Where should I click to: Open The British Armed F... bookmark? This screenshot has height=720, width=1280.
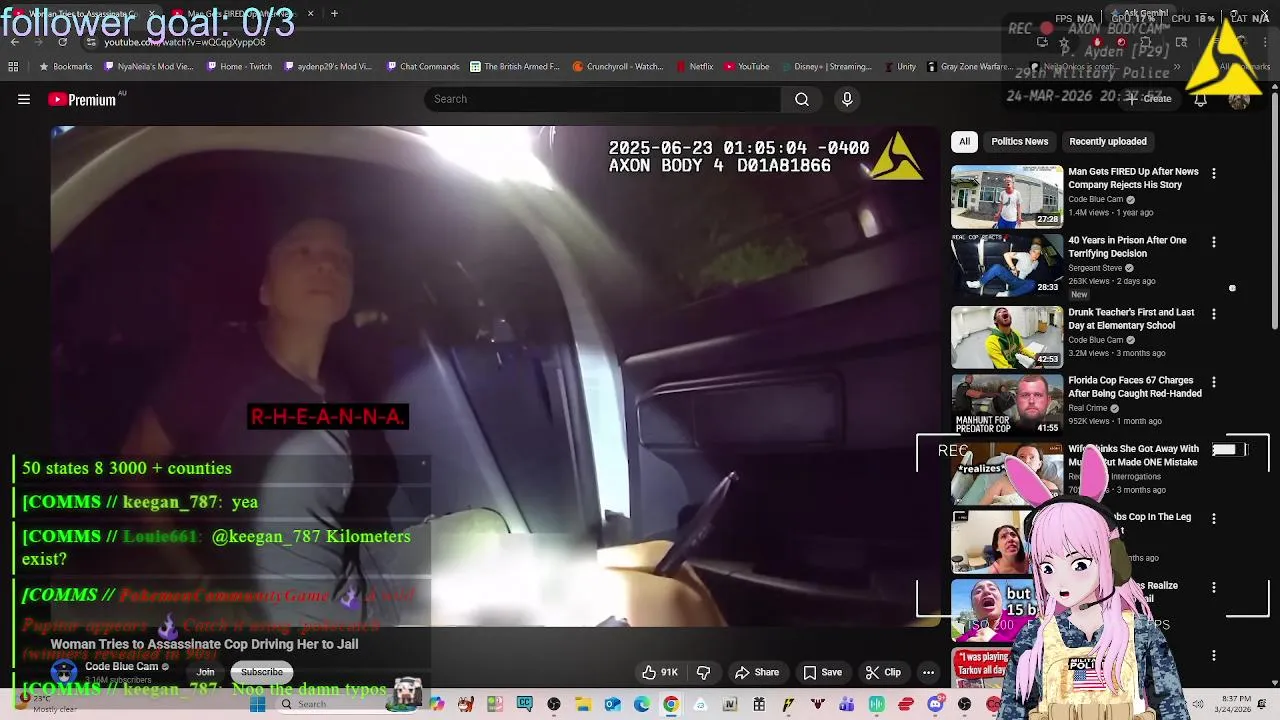515,67
